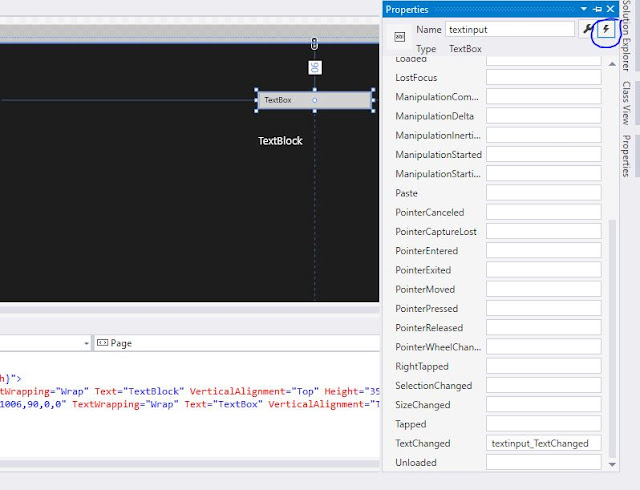This screenshot has width=640, height=490.
Task: Open the left dropdown arrow above XAML code
Action: [x=86, y=343]
